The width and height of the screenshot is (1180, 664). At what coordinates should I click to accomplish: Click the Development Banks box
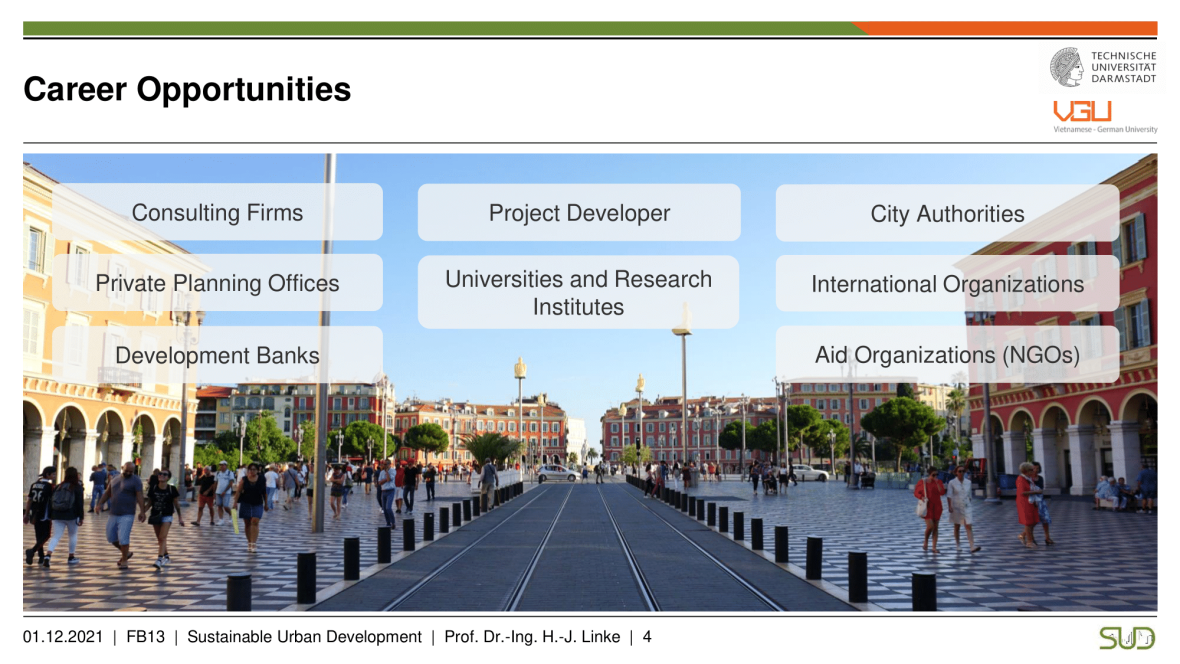(x=217, y=355)
